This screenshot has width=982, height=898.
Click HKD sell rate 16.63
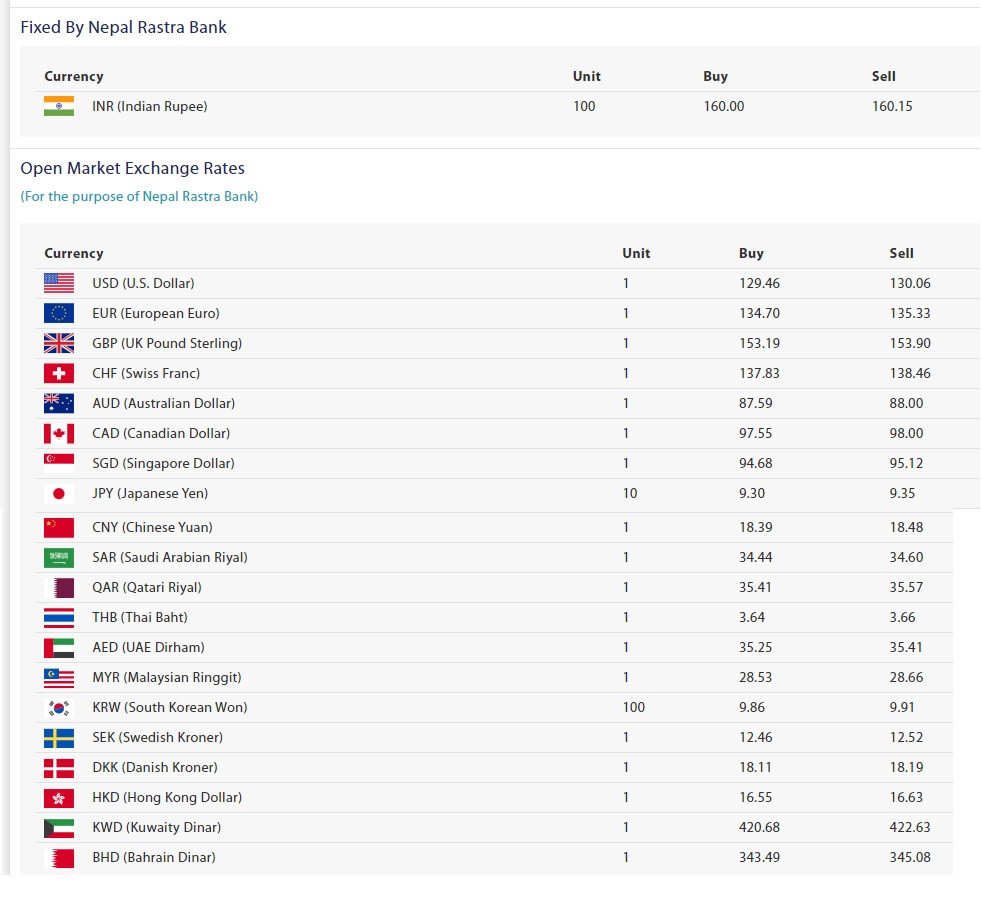906,798
